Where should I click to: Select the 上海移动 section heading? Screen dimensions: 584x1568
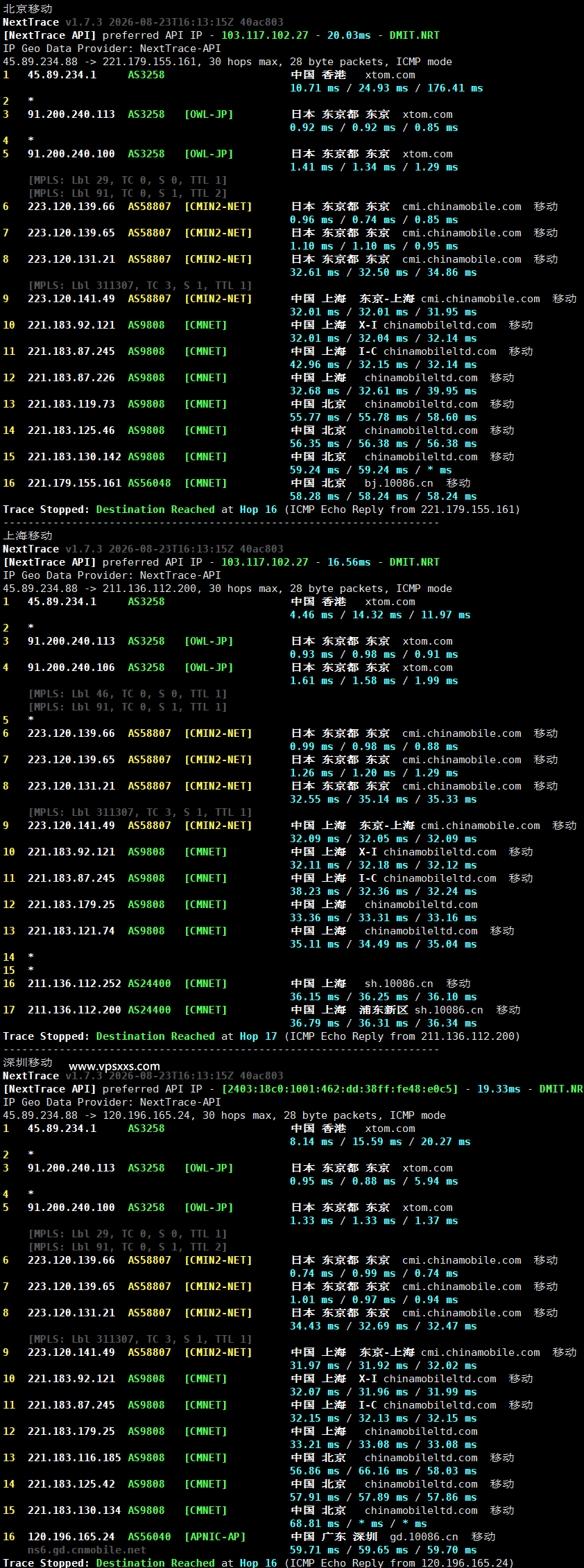click(x=28, y=535)
